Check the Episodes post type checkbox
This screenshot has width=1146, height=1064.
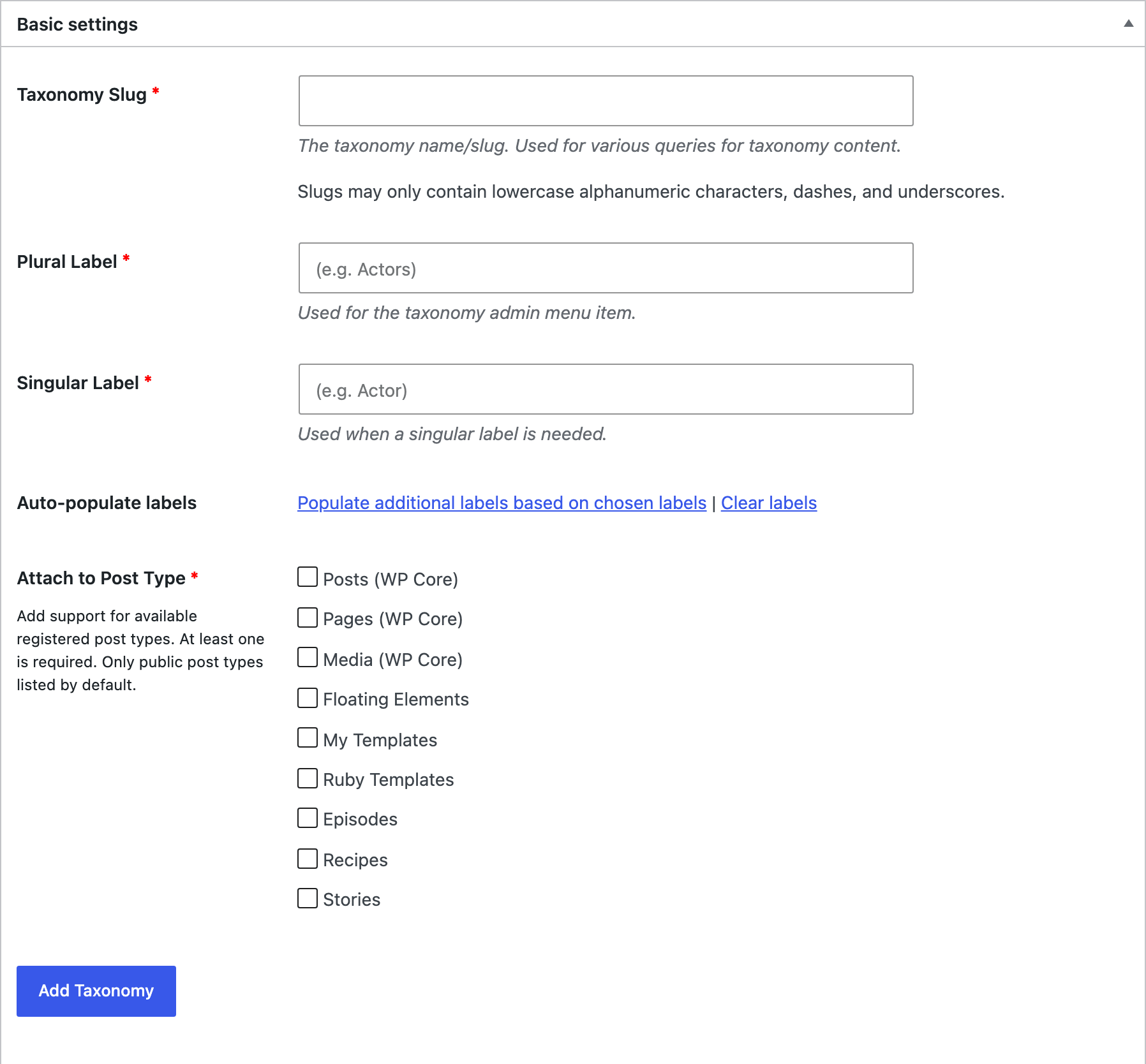click(x=308, y=818)
